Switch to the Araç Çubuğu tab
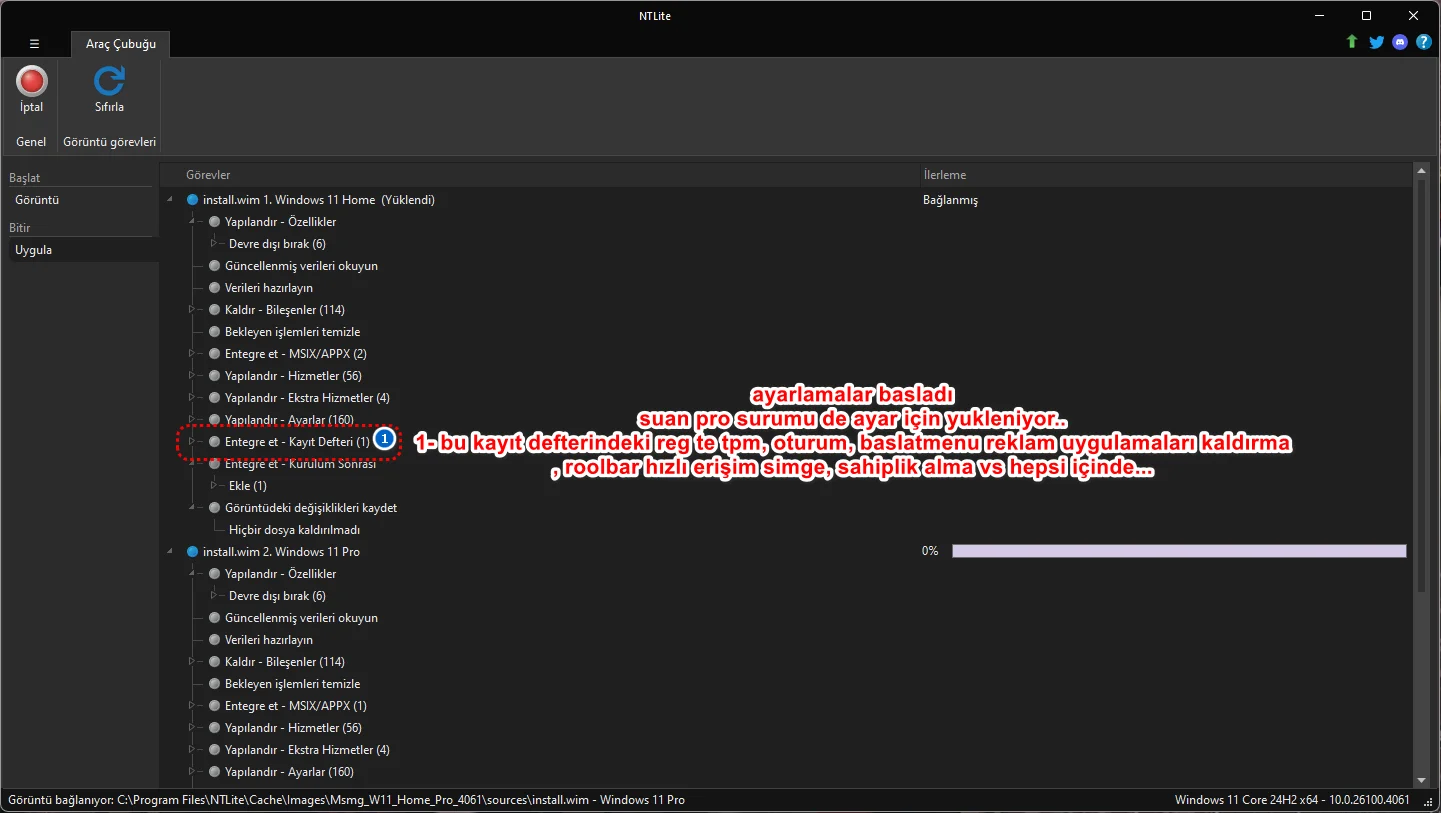 coord(120,44)
